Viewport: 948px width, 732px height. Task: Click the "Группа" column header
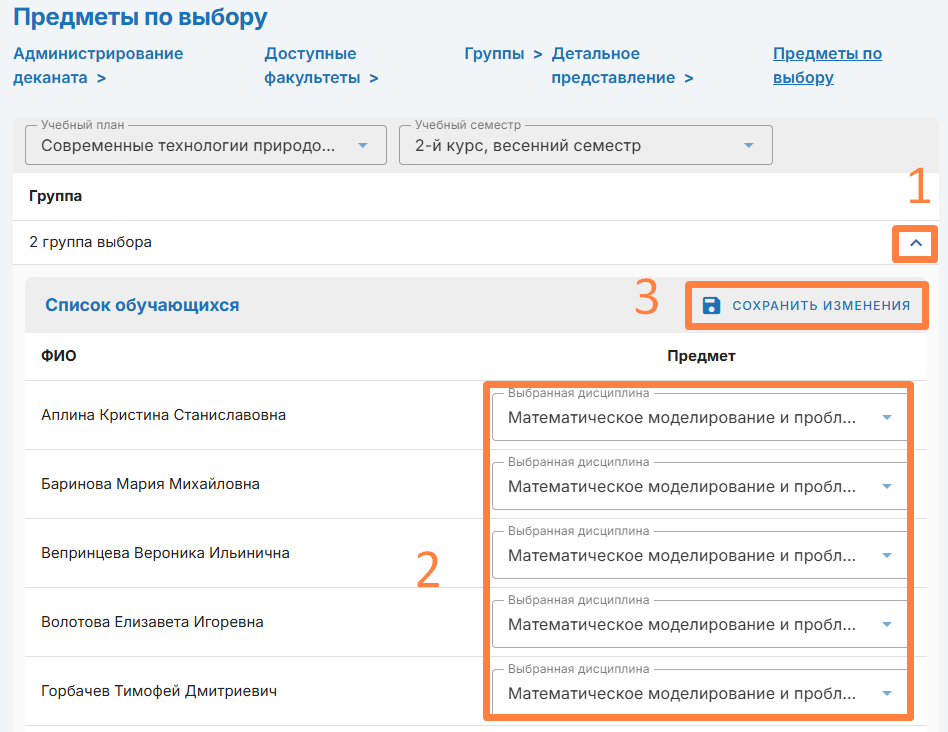pyautogui.click(x=56, y=196)
